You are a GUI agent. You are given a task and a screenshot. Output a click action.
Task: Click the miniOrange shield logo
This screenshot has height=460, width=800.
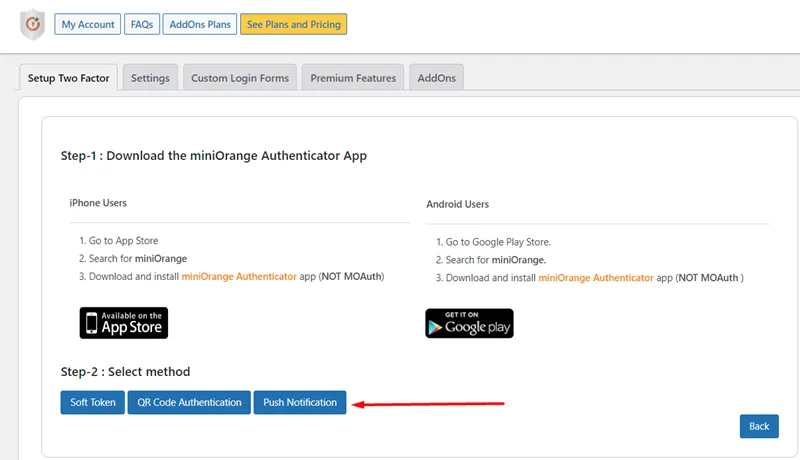click(x=33, y=24)
